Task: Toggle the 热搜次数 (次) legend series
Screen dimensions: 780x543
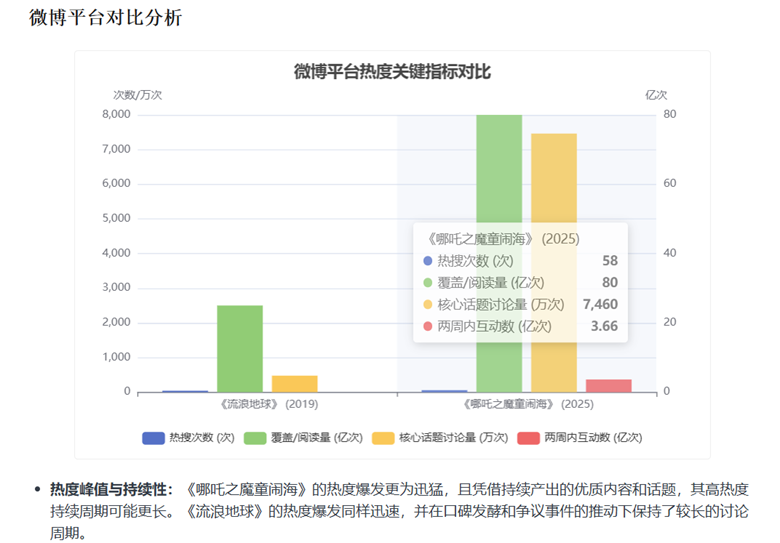Action: pos(189,438)
